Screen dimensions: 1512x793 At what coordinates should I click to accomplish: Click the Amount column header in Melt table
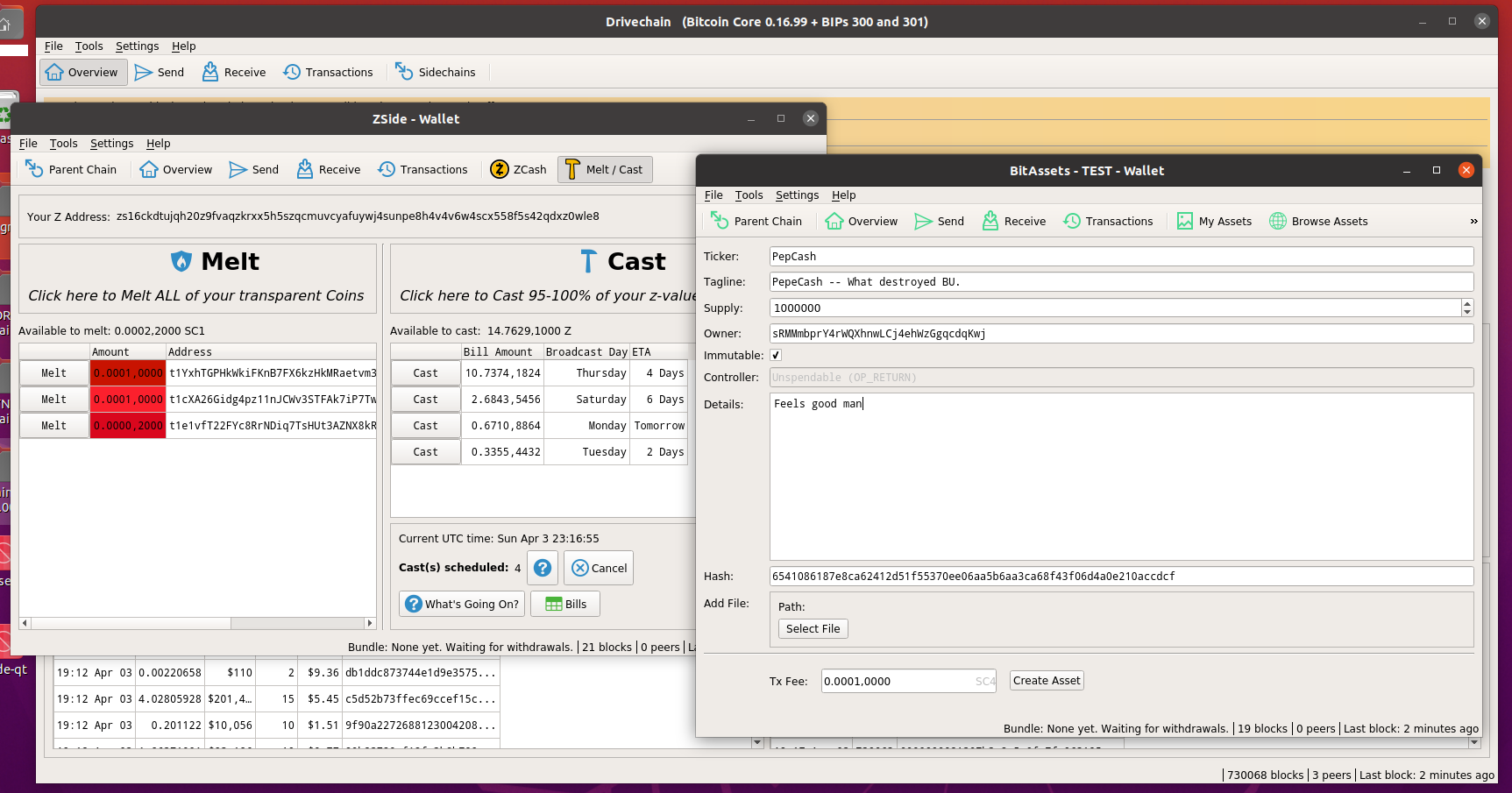coord(128,351)
